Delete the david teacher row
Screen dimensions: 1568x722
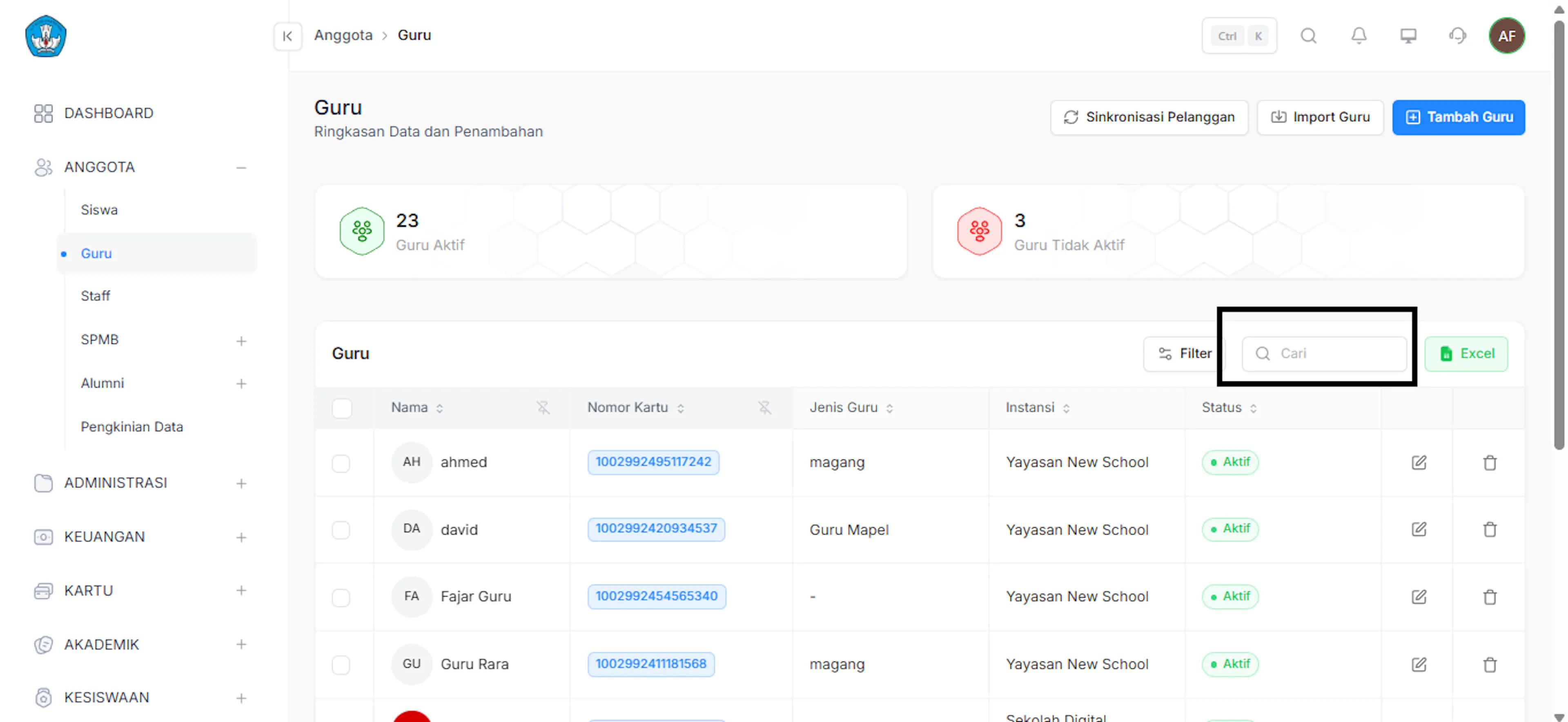tap(1490, 529)
